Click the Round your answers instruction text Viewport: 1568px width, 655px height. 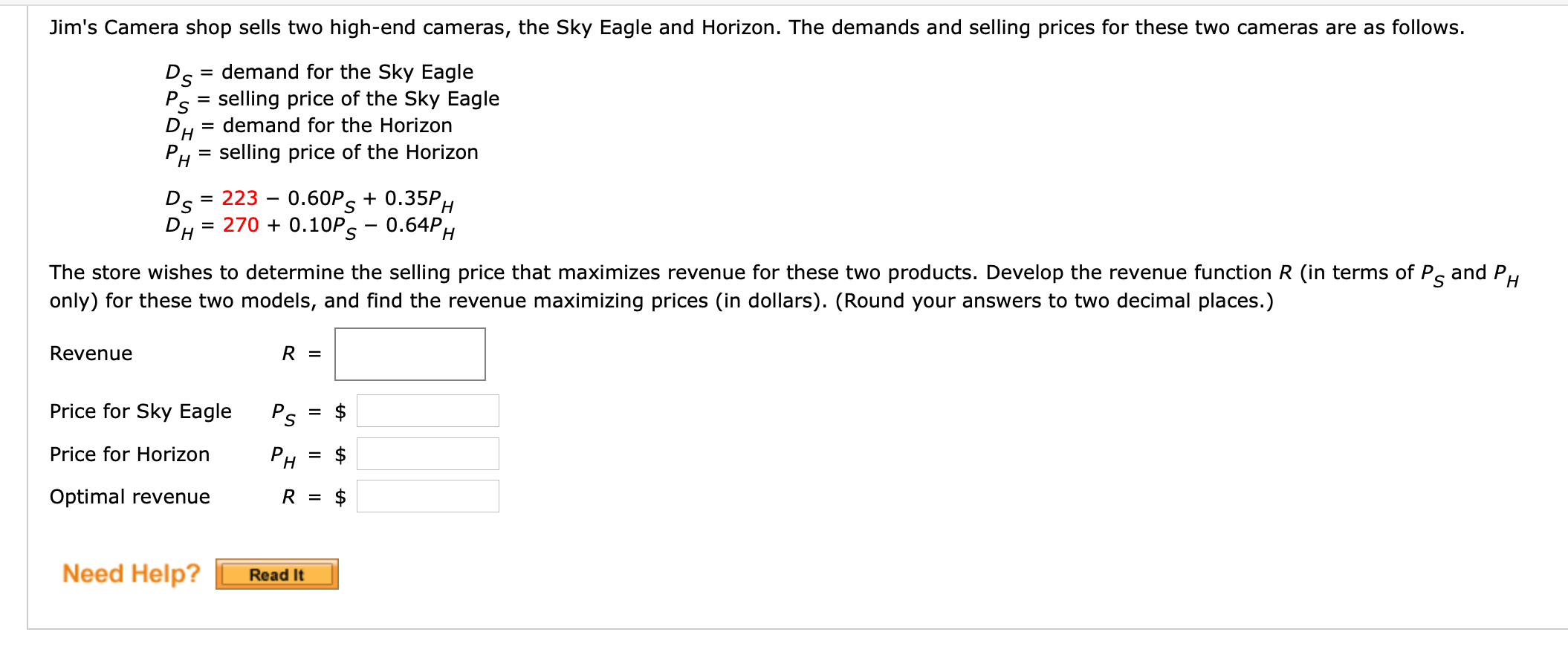pos(1054,301)
